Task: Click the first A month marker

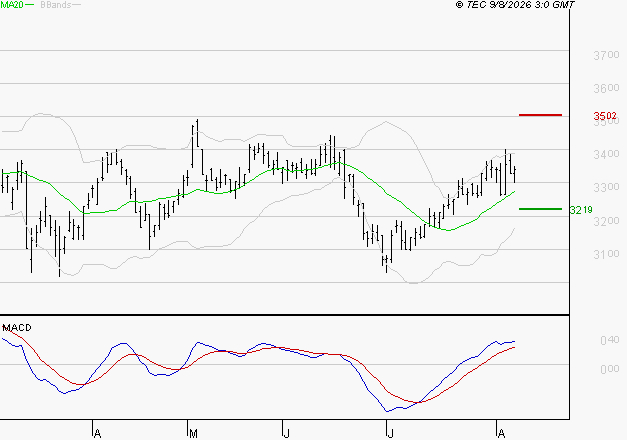Action: tap(97, 434)
